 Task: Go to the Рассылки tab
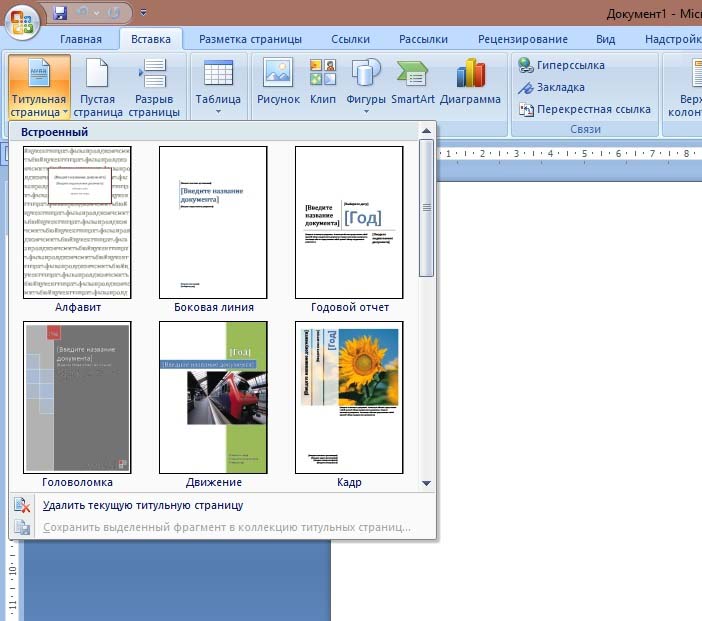click(423, 39)
